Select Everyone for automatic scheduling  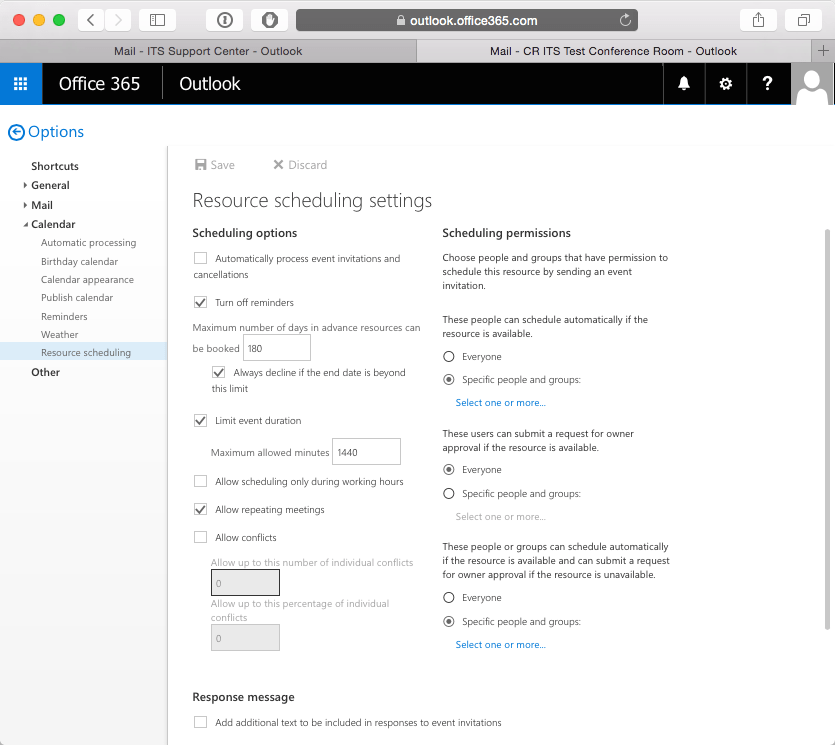449,356
